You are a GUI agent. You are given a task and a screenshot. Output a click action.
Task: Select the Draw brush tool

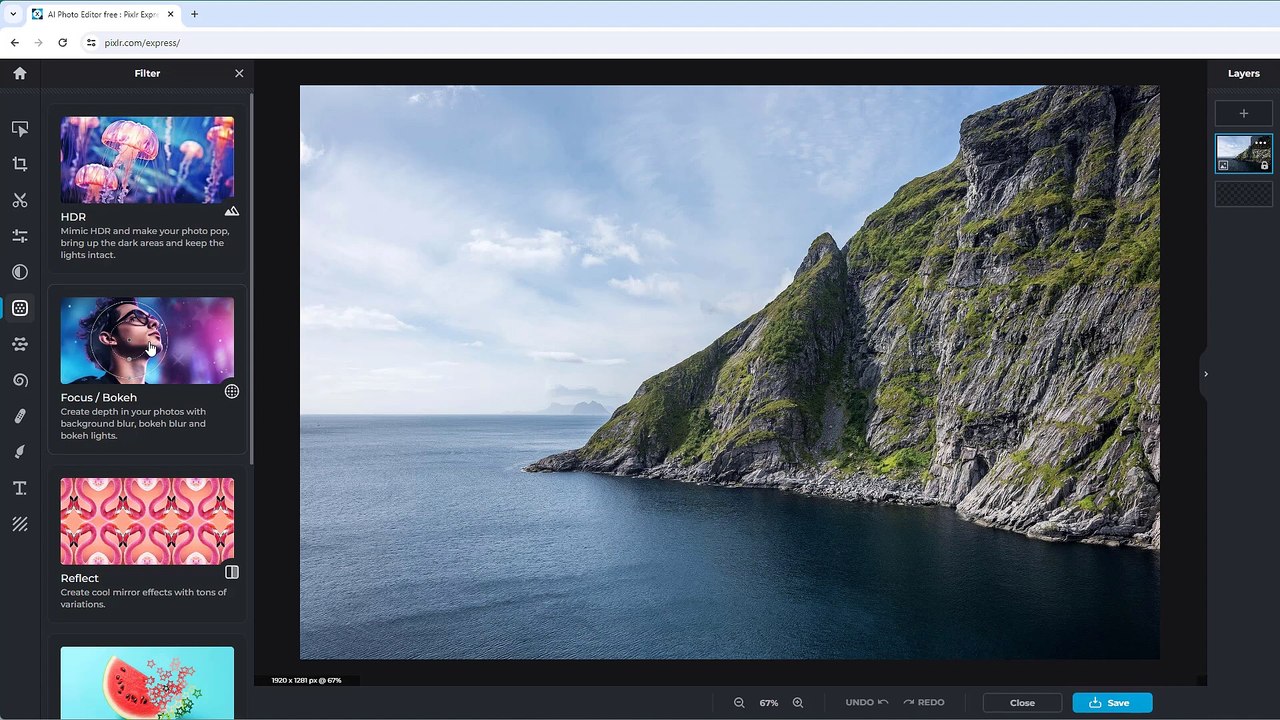point(20,452)
